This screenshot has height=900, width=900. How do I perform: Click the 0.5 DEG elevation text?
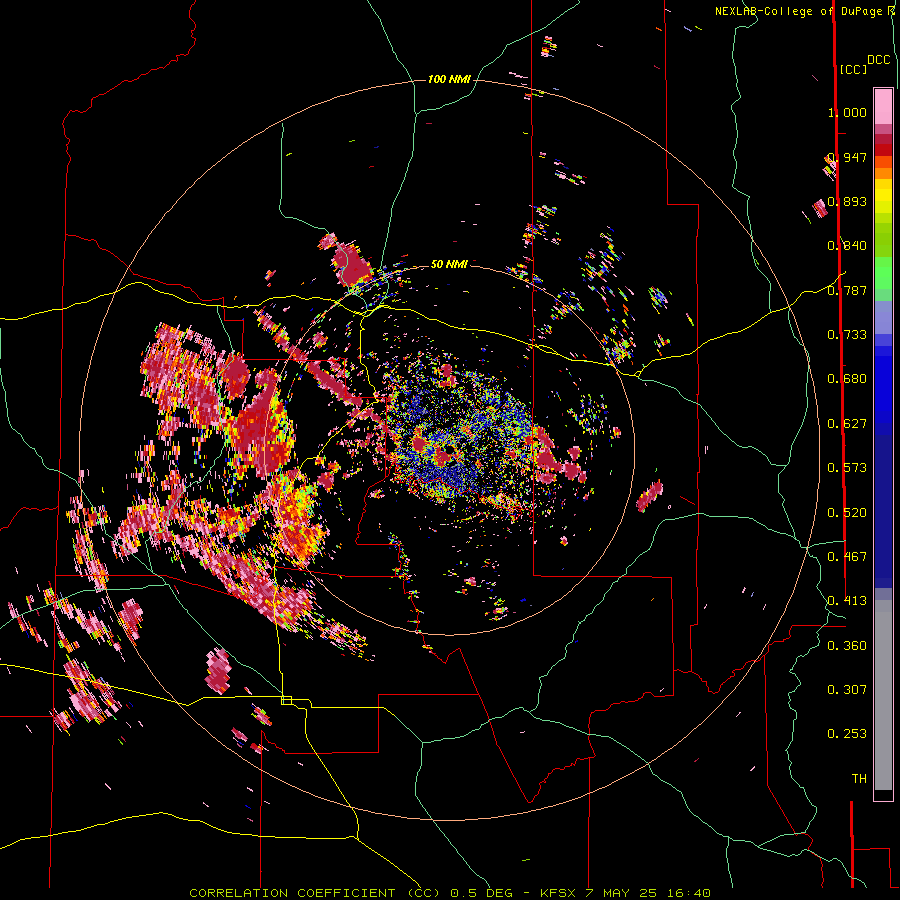(x=482, y=893)
